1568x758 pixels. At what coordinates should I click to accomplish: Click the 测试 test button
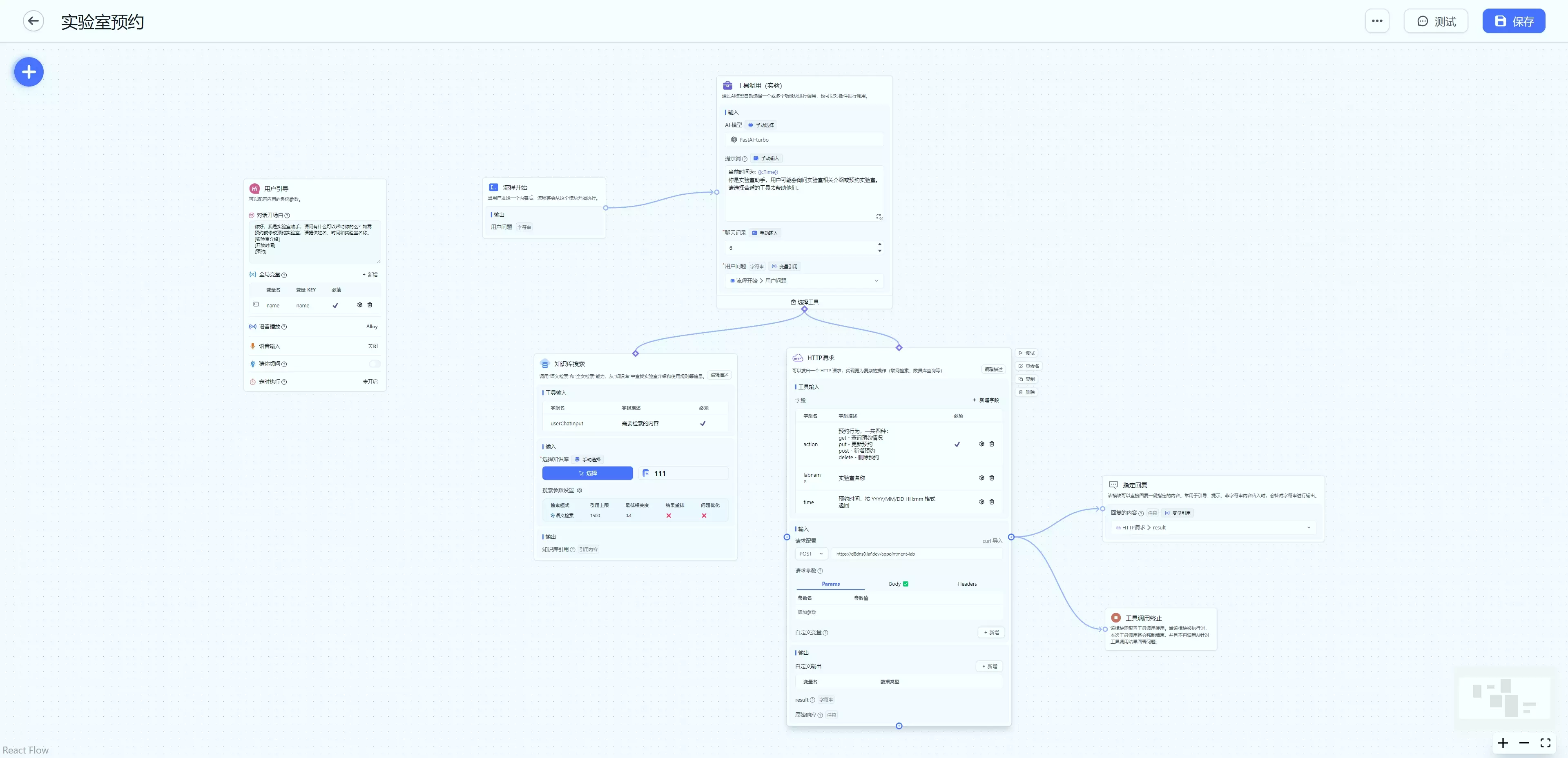(1435, 21)
